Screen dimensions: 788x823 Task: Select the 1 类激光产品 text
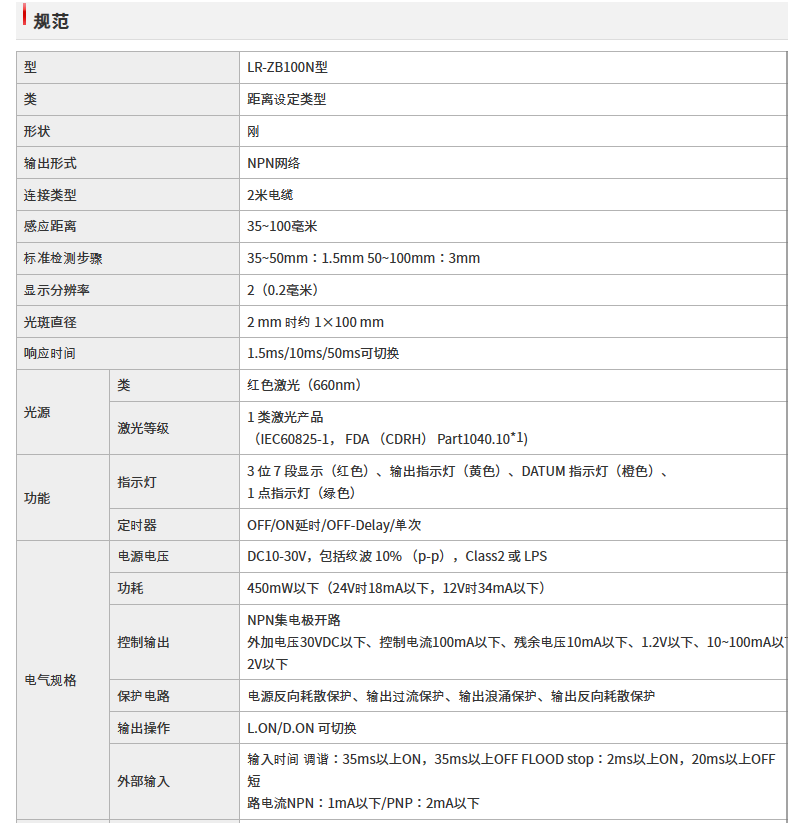coord(285,417)
